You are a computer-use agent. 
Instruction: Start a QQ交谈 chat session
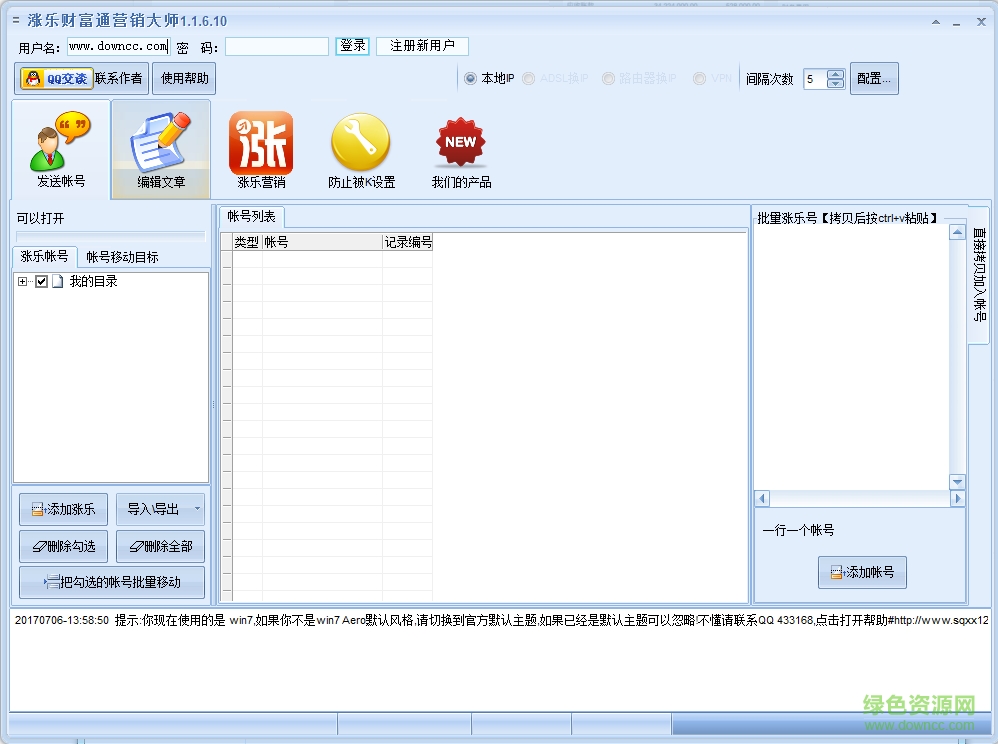point(55,77)
